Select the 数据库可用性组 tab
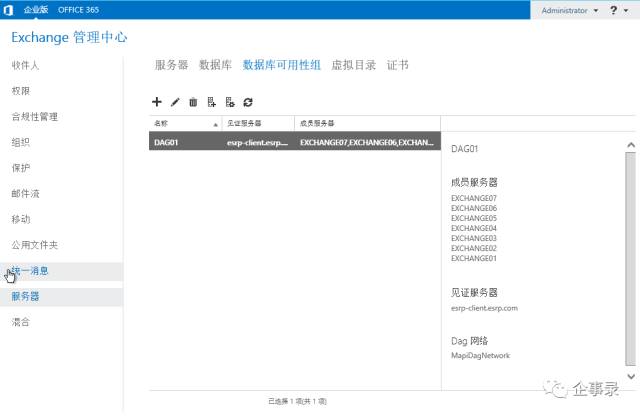Viewport: 640px width, 417px height. coord(282,65)
